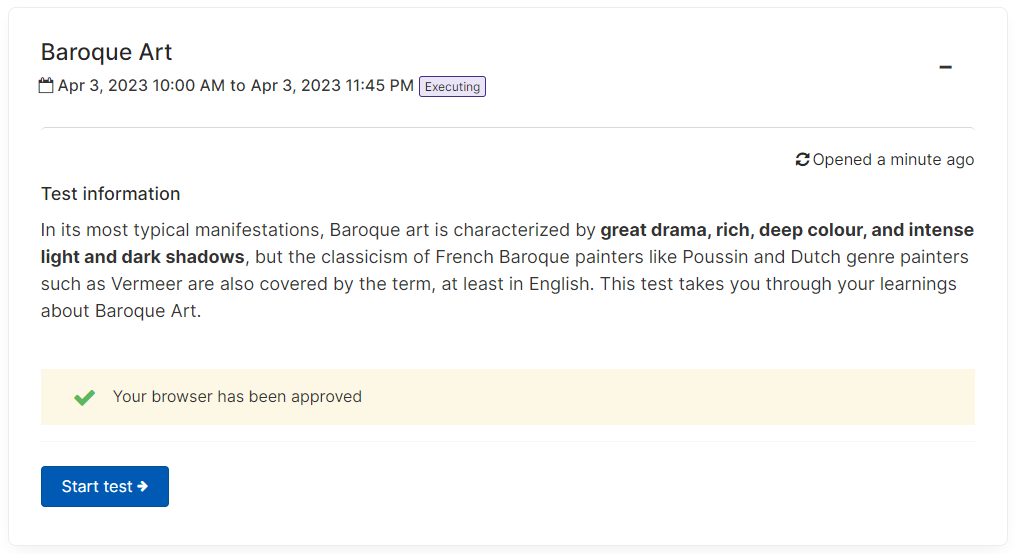Click the start date Apr 3, 2023 10:00 AM
1016x554 pixels.
click(x=141, y=86)
